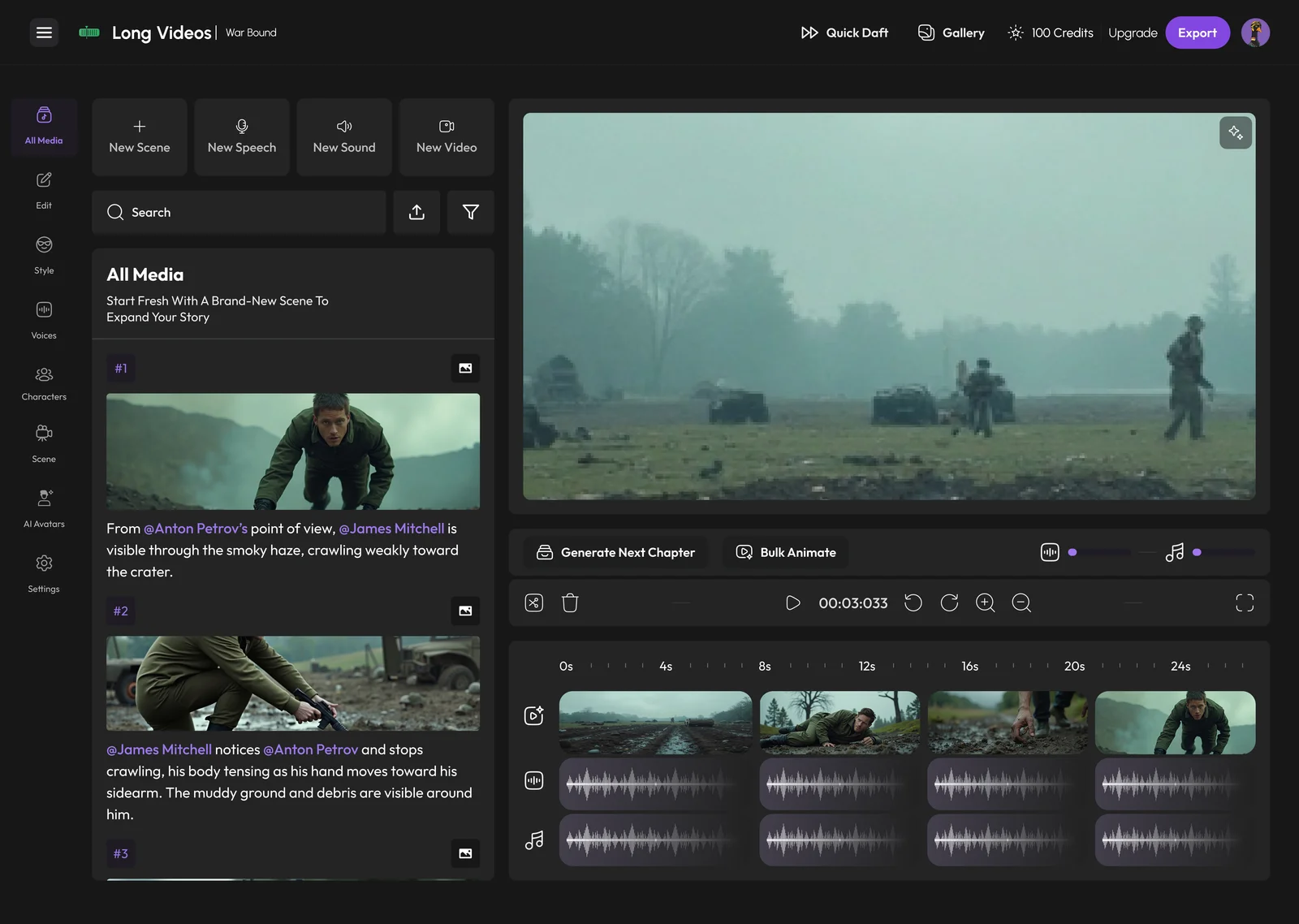1299x924 pixels.
Task: Click the purple Export button
Action: coord(1198,32)
